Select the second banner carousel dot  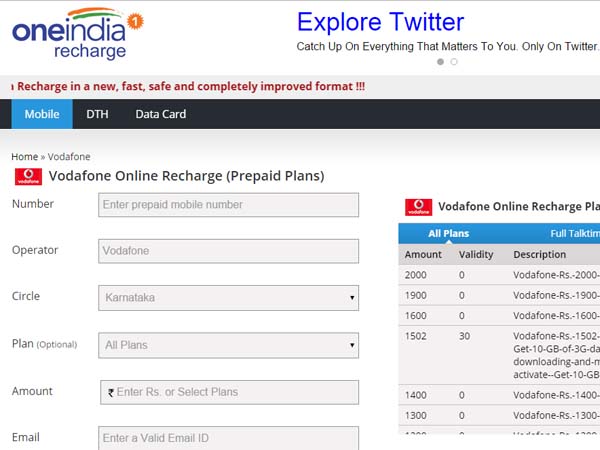tap(454, 62)
